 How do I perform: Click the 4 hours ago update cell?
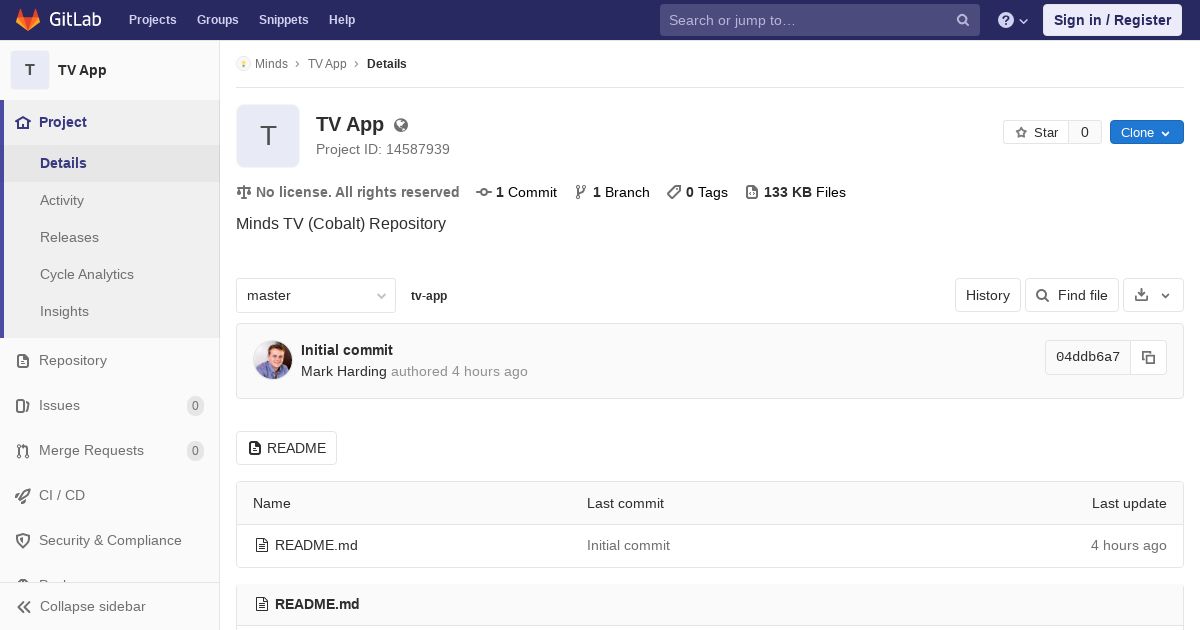point(1129,546)
